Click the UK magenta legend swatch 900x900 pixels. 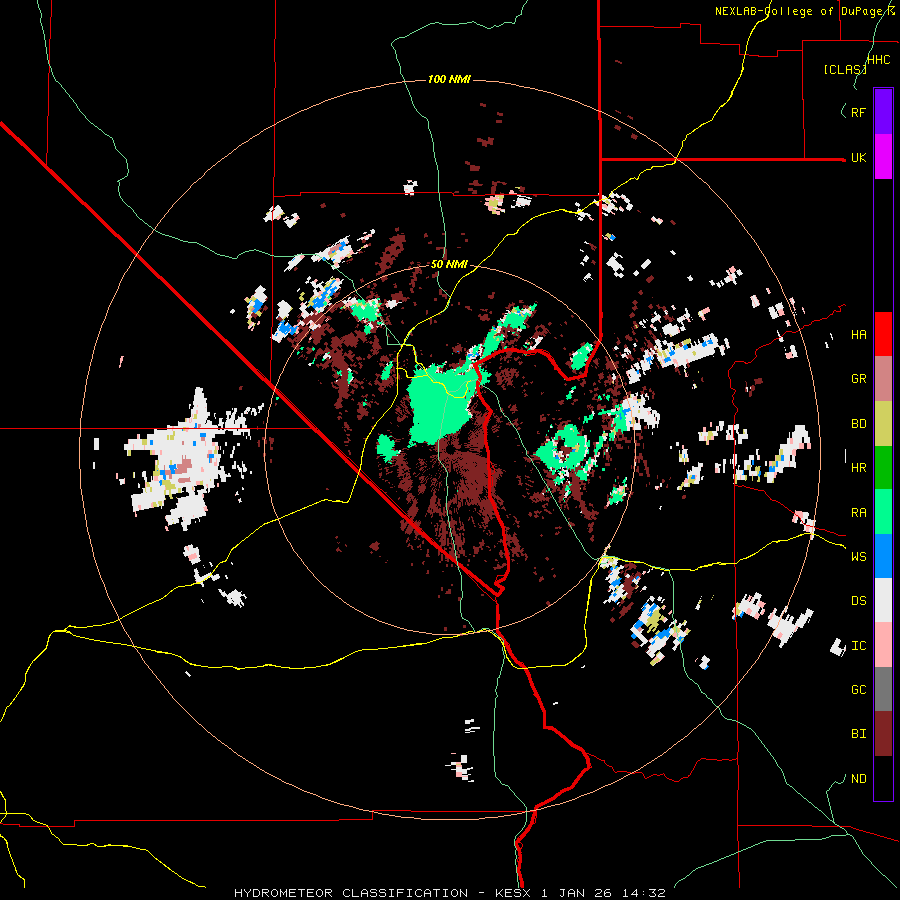(883, 157)
